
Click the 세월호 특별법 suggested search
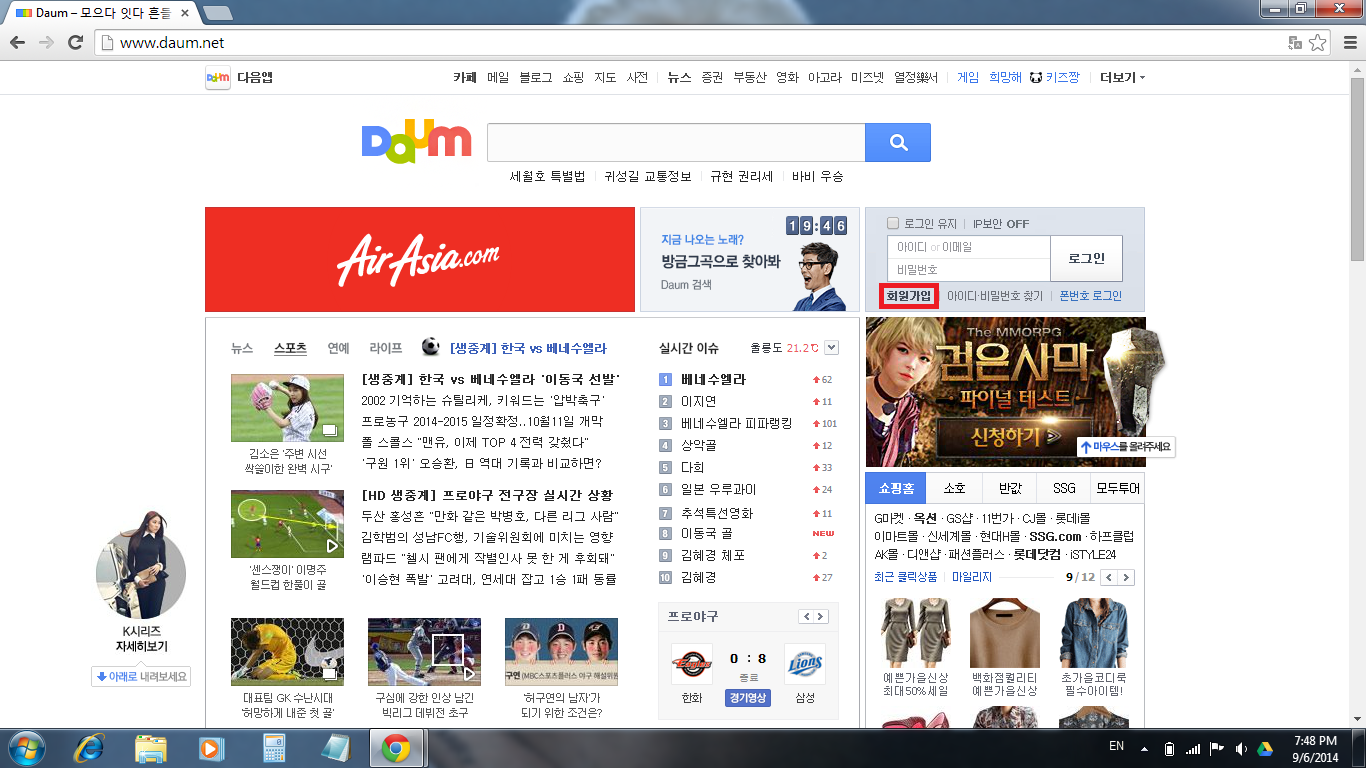[547, 176]
